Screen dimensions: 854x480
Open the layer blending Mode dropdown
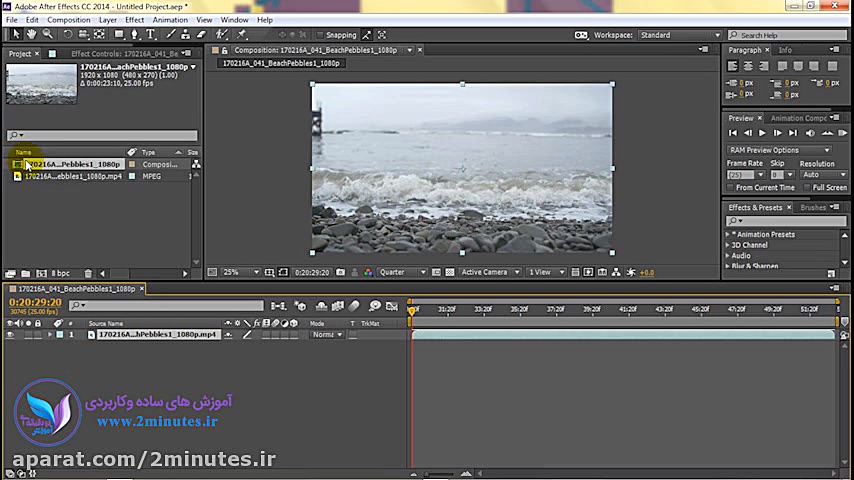pyautogui.click(x=327, y=335)
